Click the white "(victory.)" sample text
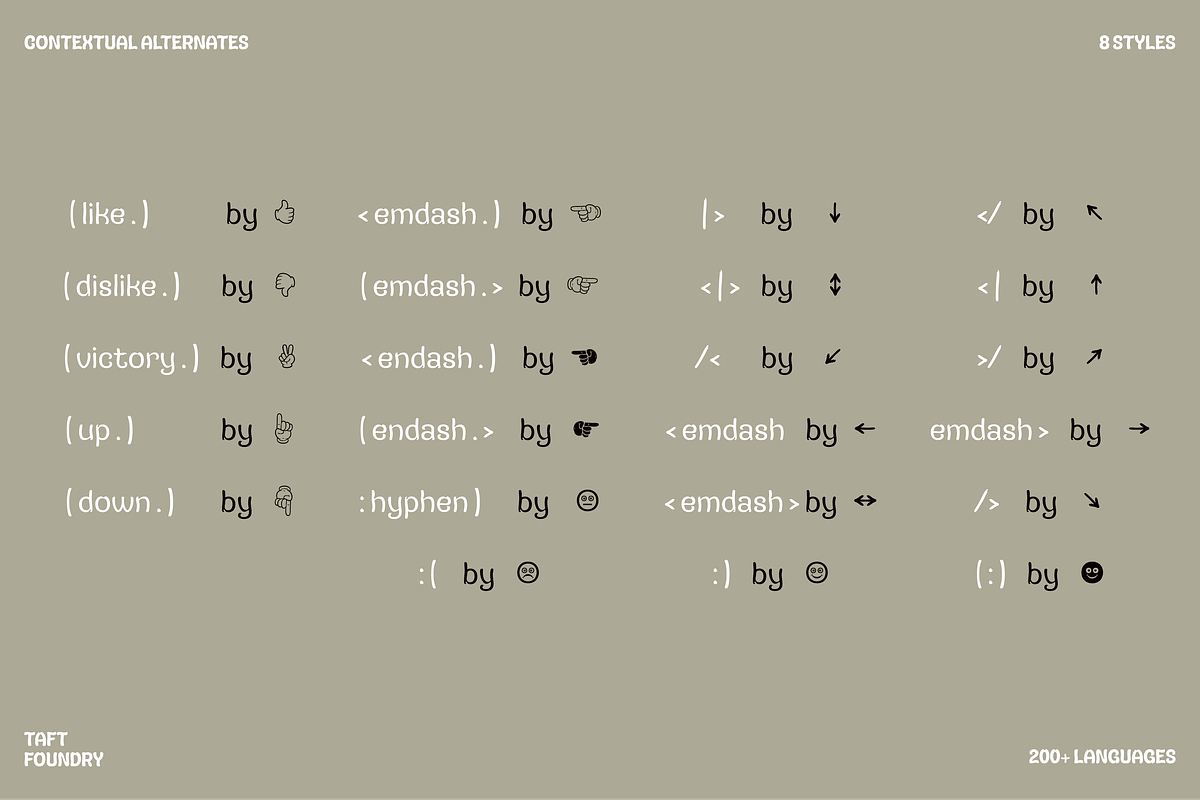 (131, 358)
